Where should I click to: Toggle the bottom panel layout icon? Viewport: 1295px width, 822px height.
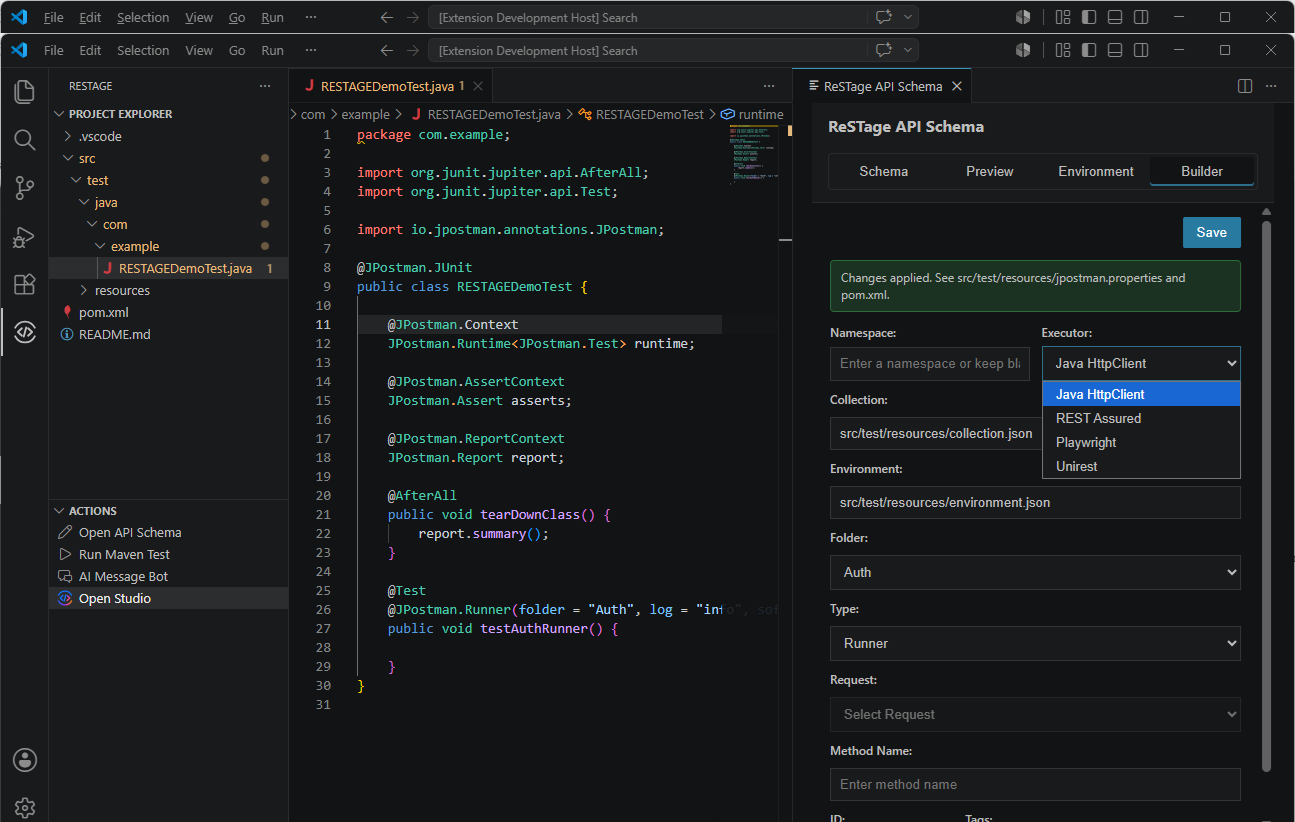pos(1115,50)
